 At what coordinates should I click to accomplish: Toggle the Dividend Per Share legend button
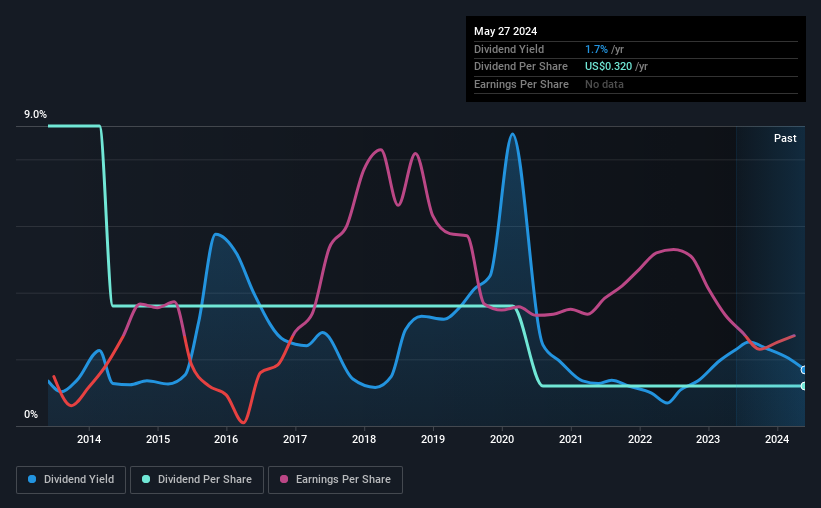pos(197,480)
